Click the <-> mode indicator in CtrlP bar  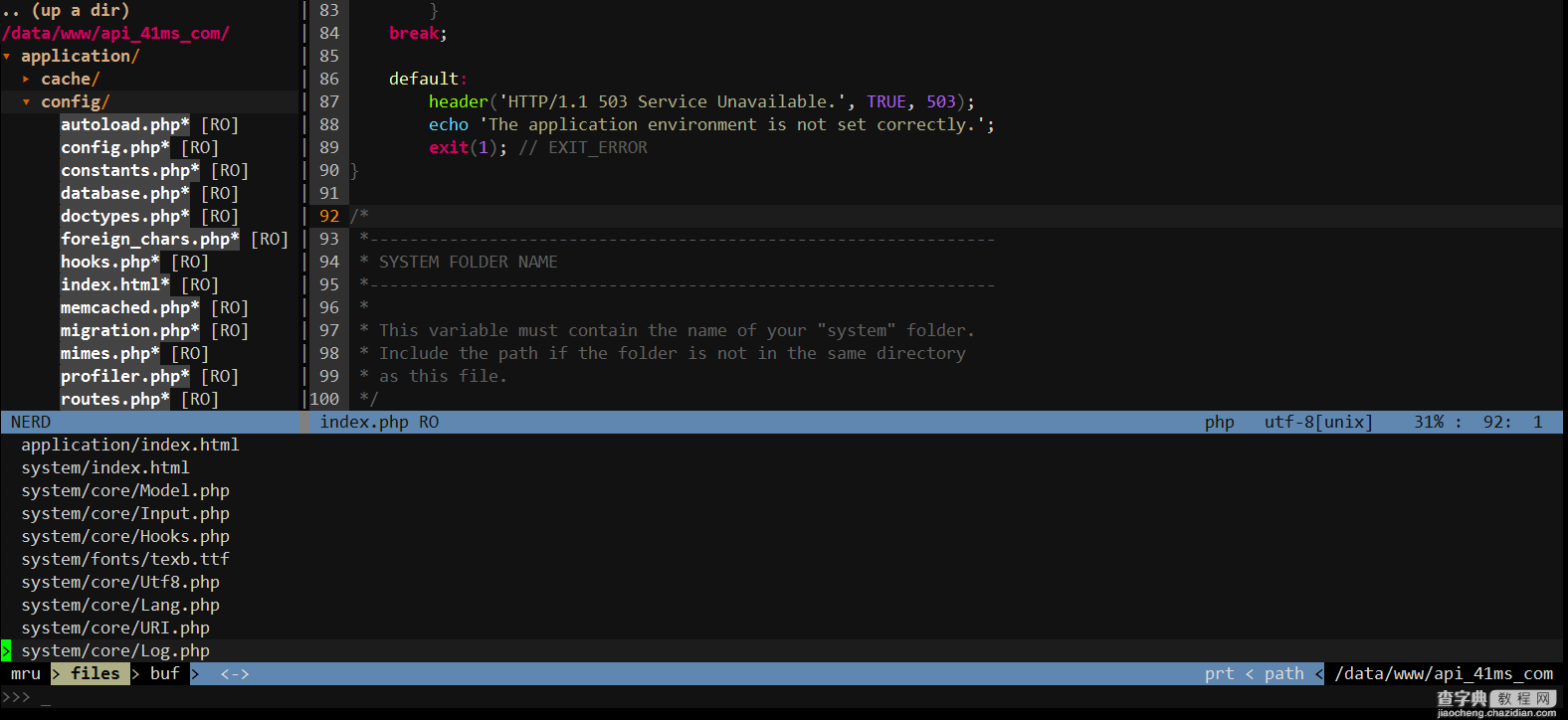pyautogui.click(x=235, y=674)
